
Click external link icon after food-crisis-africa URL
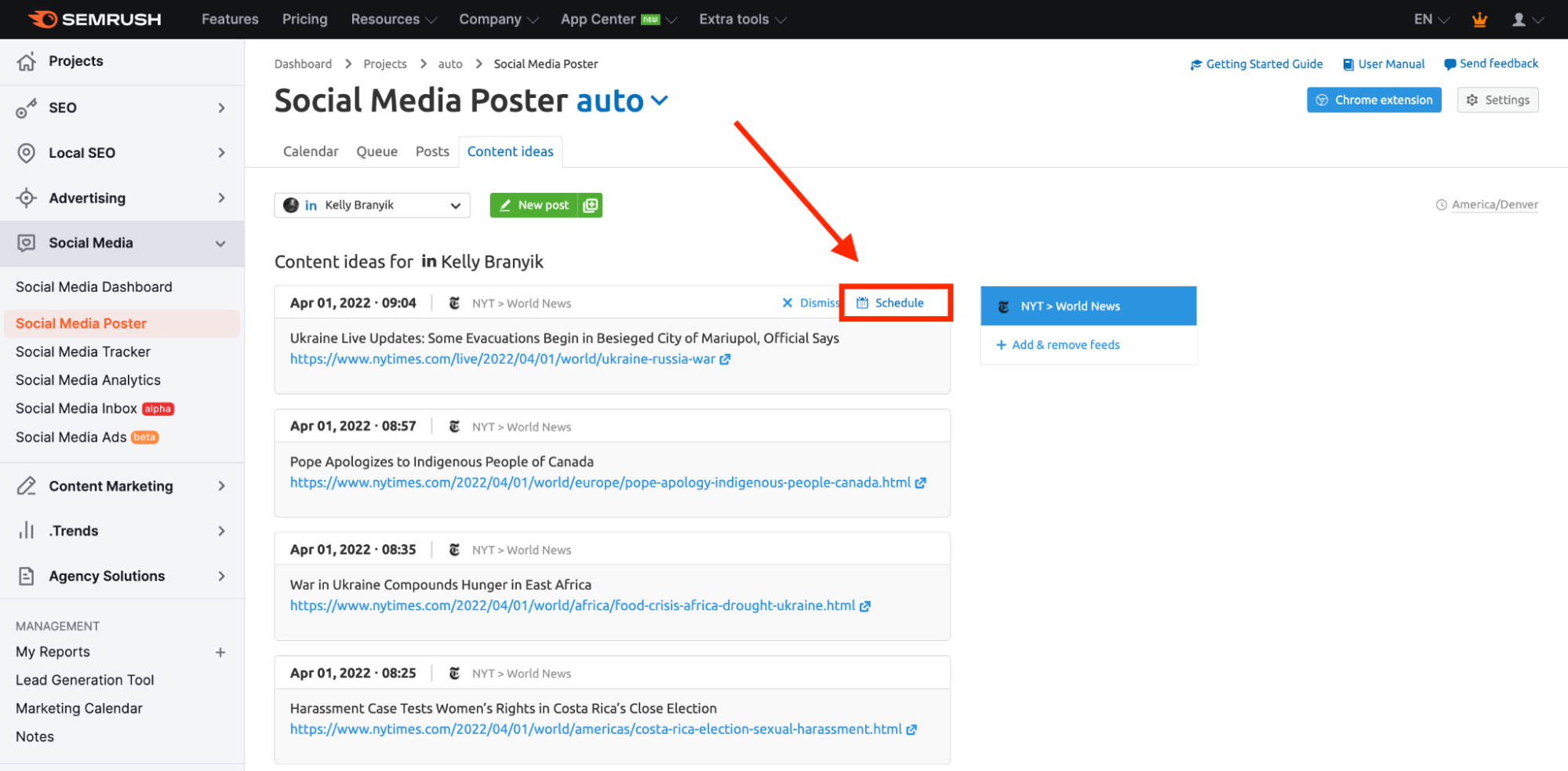click(865, 606)
